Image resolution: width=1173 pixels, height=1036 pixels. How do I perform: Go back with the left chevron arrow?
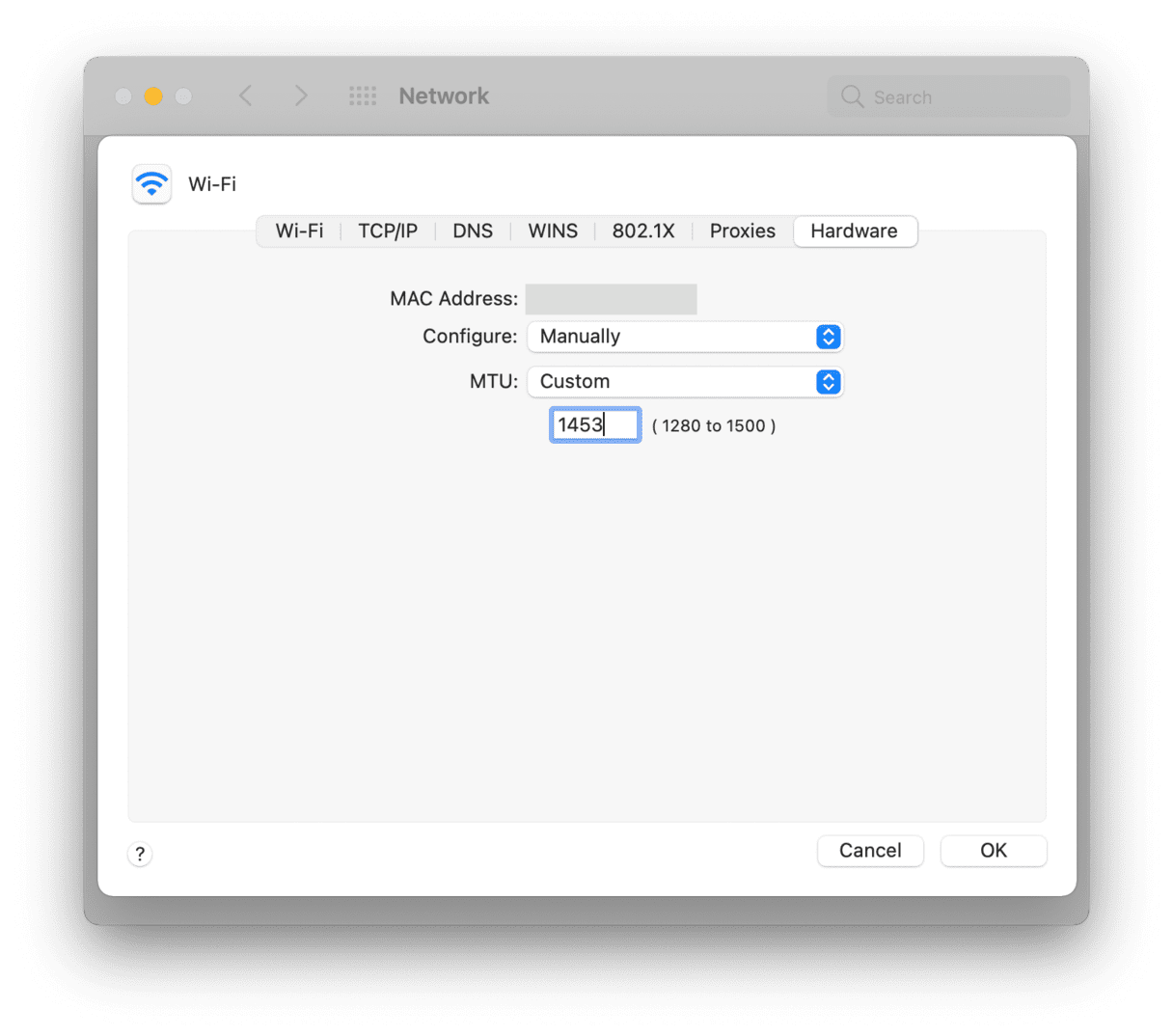click(x=246, y=95)
